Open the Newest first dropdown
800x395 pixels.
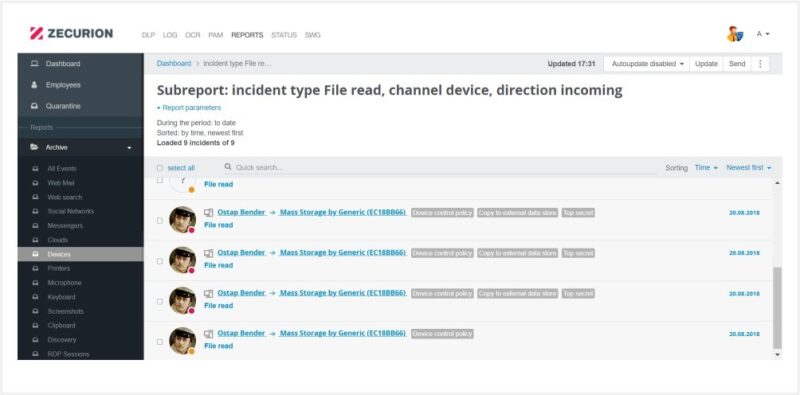coord(748,168)
